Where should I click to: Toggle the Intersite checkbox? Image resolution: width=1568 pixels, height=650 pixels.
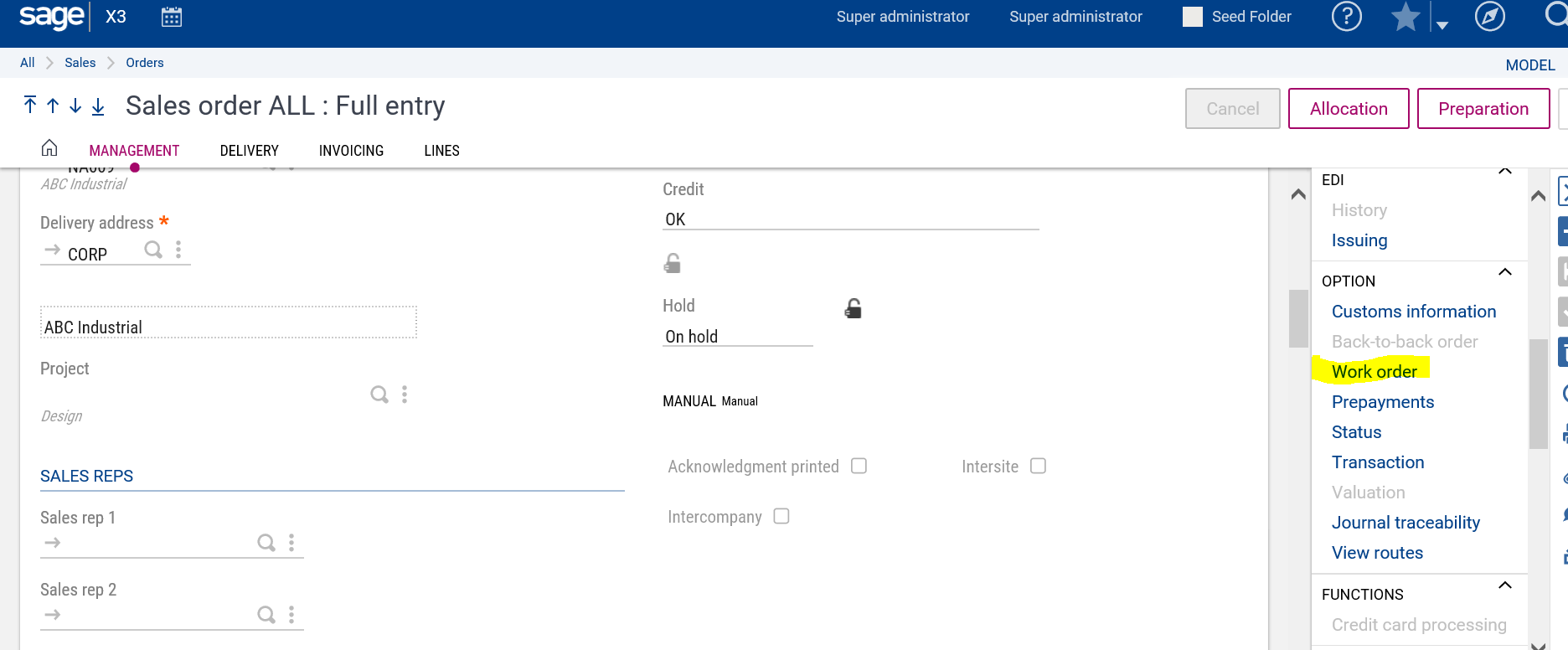(1038, 466)
